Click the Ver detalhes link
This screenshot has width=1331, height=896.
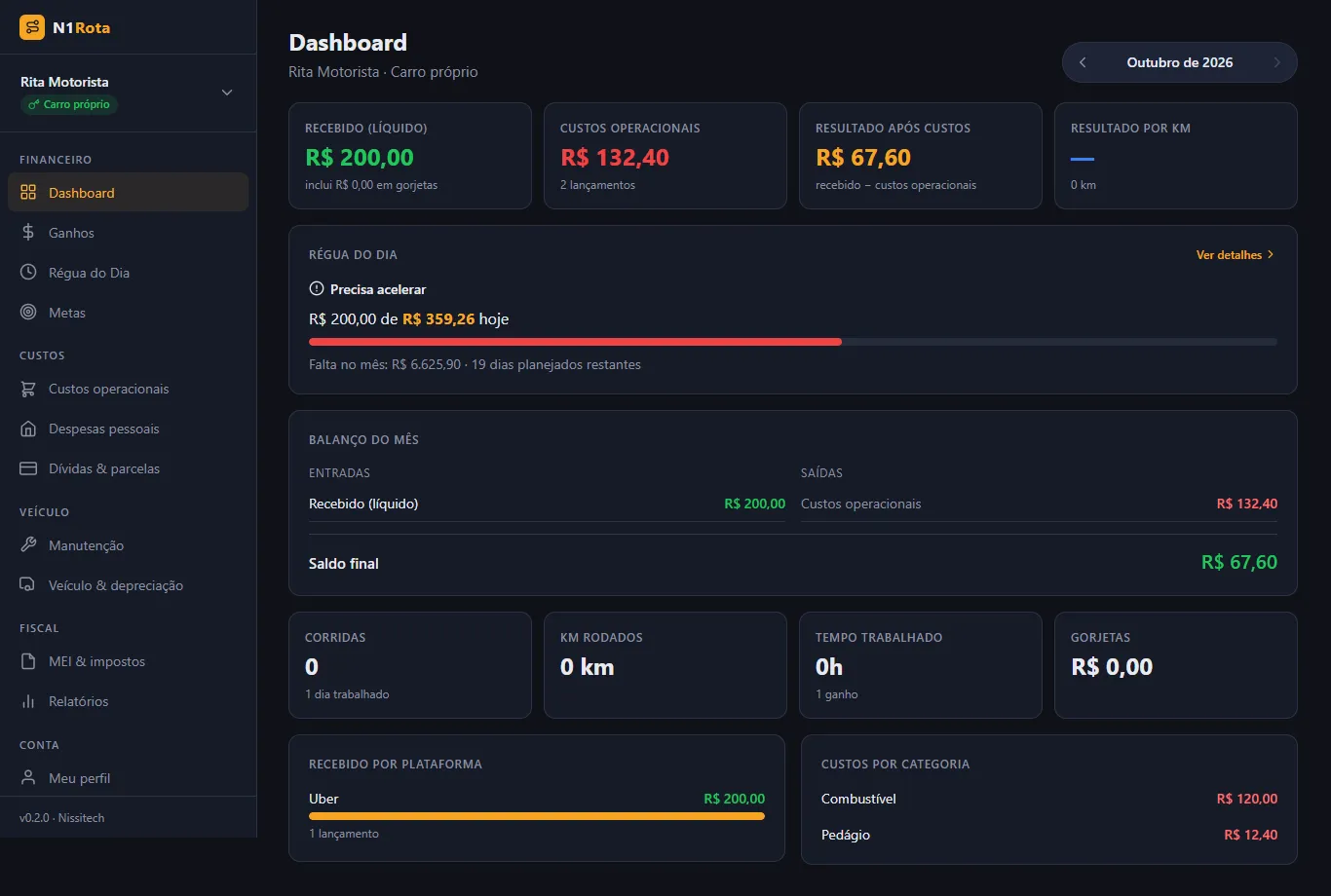1236,255
